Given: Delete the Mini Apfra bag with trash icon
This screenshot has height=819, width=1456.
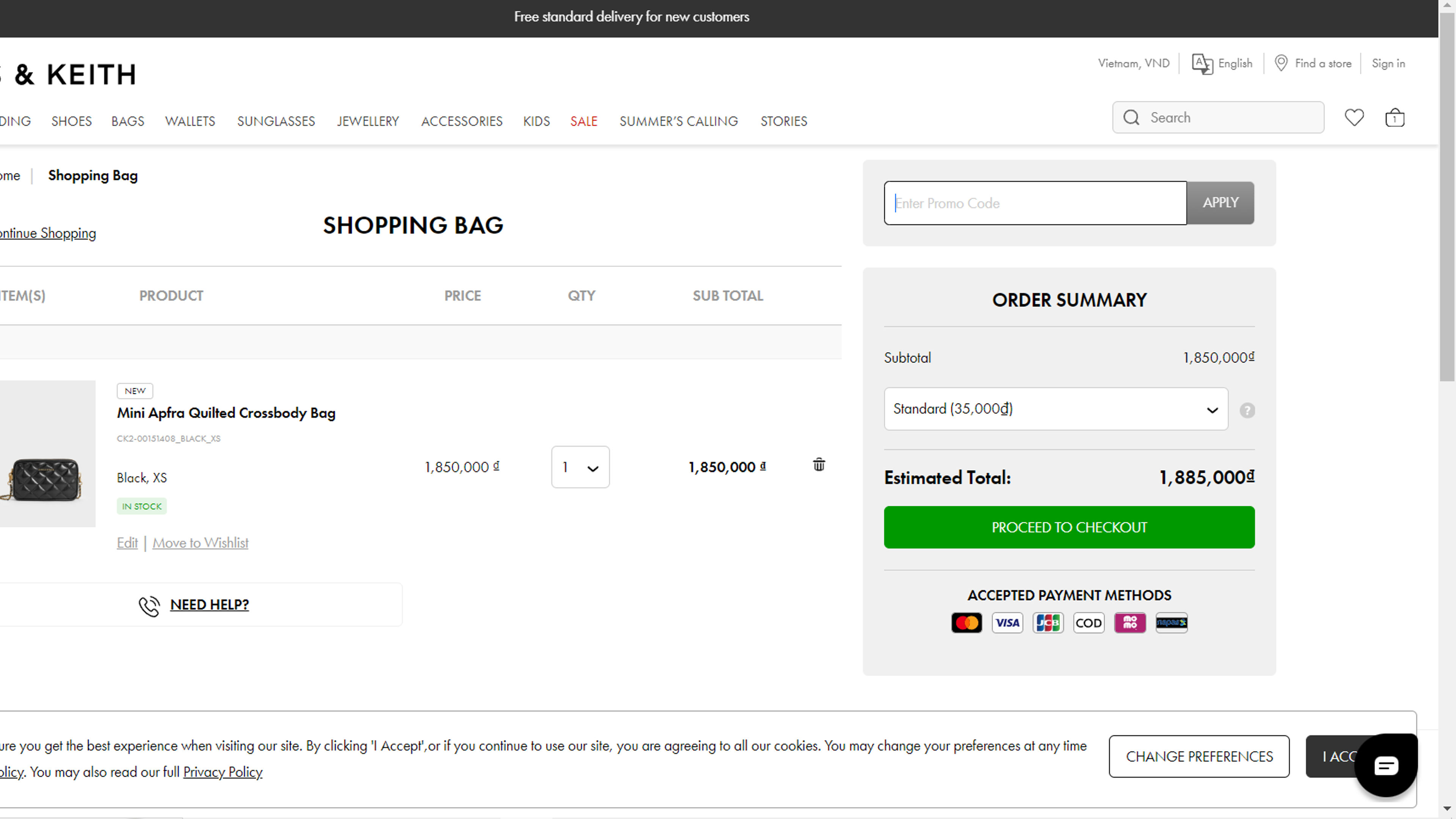Looking at the screenshot, I should (819, 464).
